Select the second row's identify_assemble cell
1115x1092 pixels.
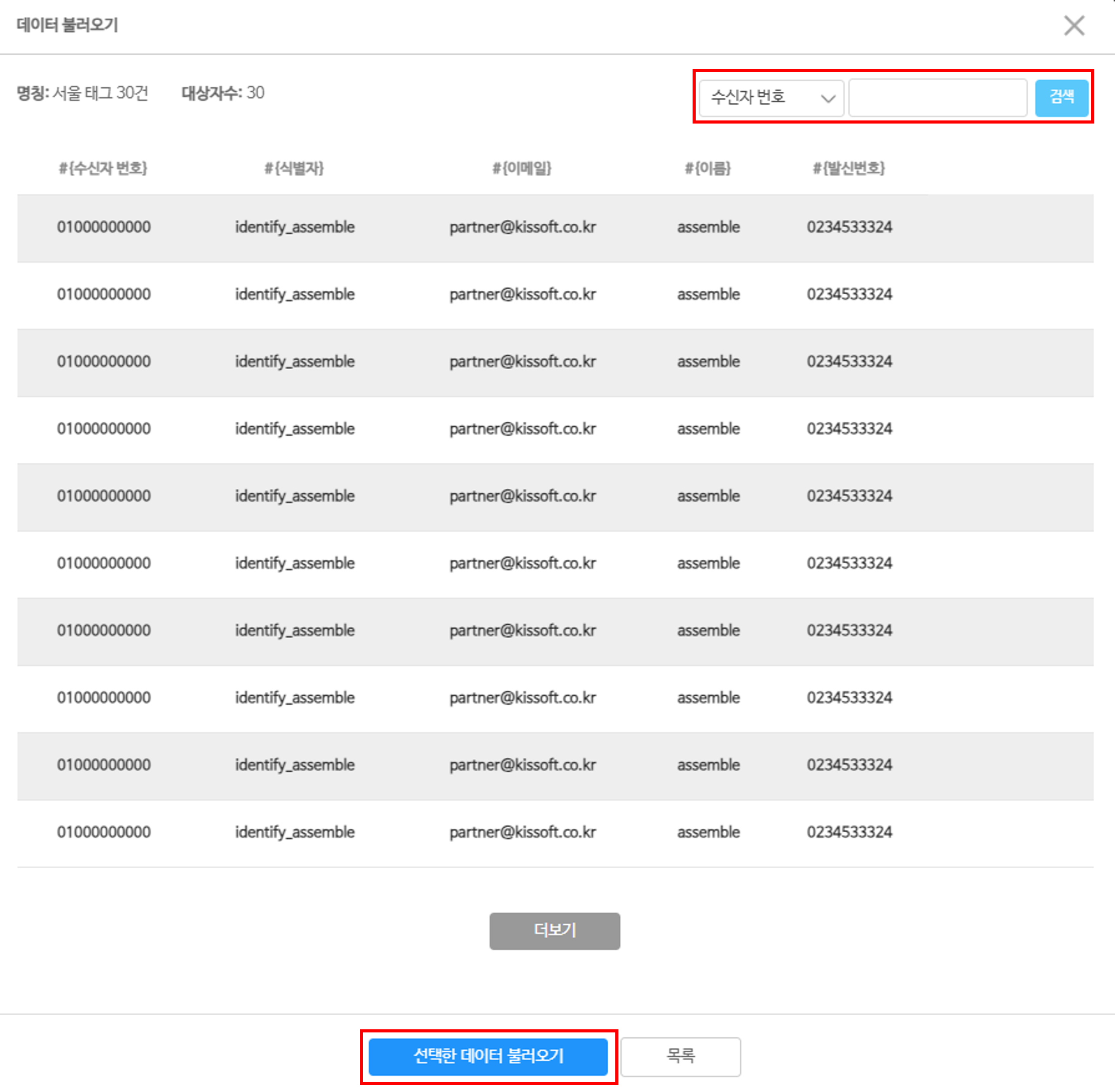click(294, 294)
